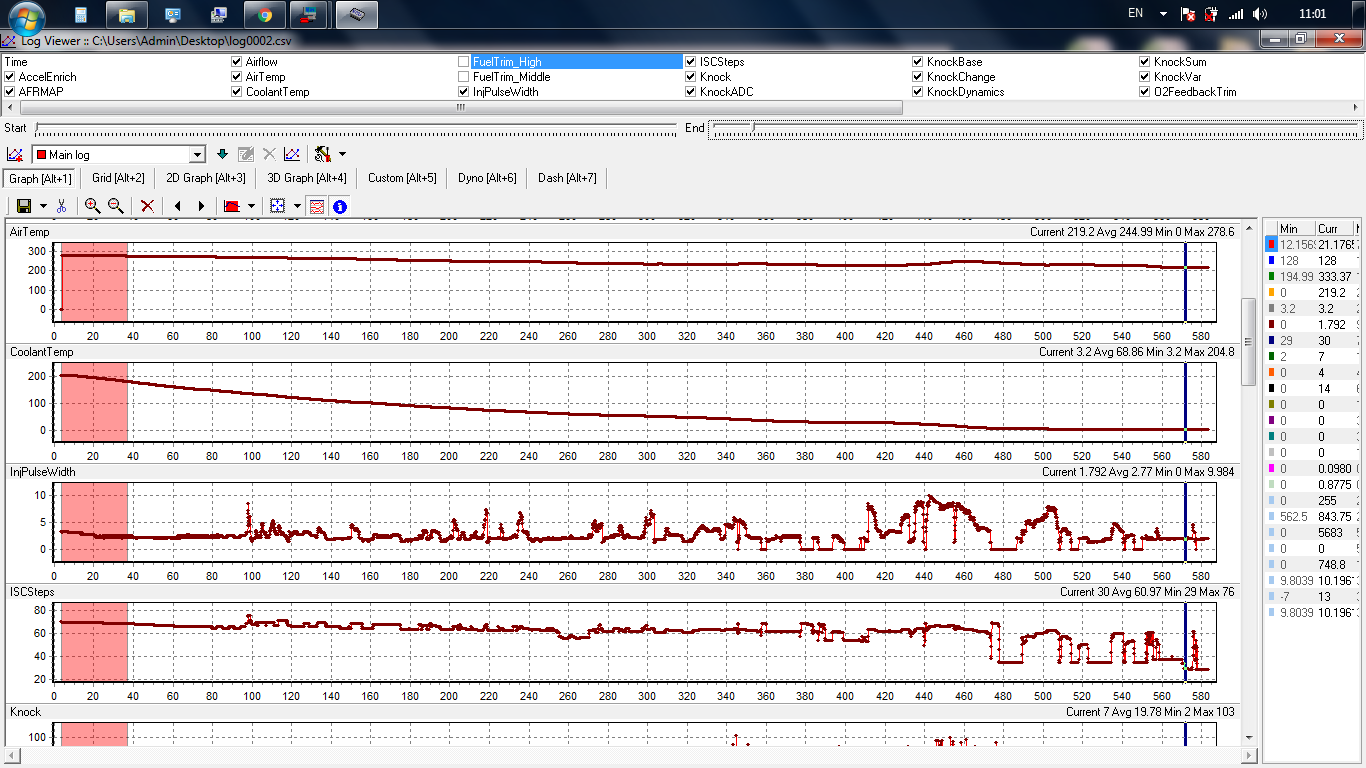Click the red X delete icon
The height and width of the screenshot is (768, 1366).
147,206
